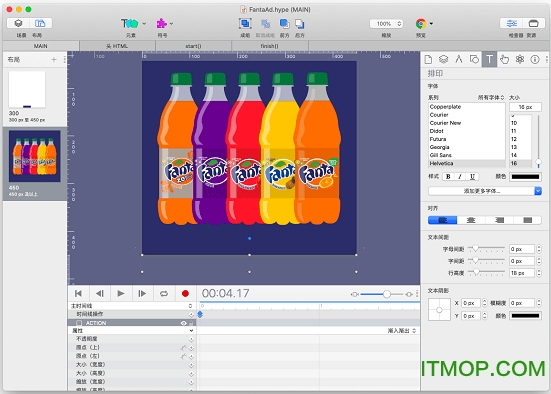Toggle the red Record button
Screen dimensions: 551x394
click(x=185, y=293)
